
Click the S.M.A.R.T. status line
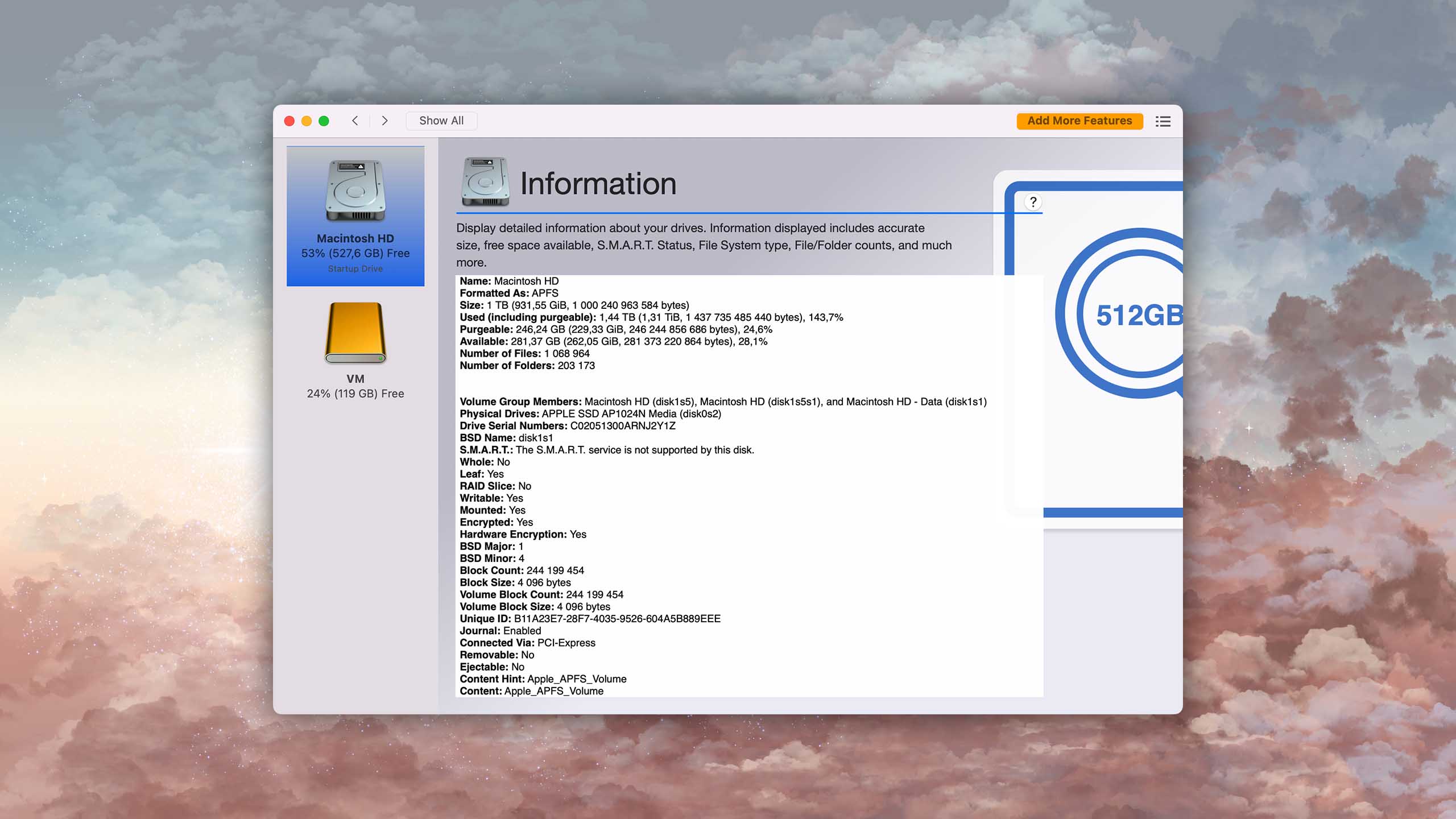click(x=607, y=450)
